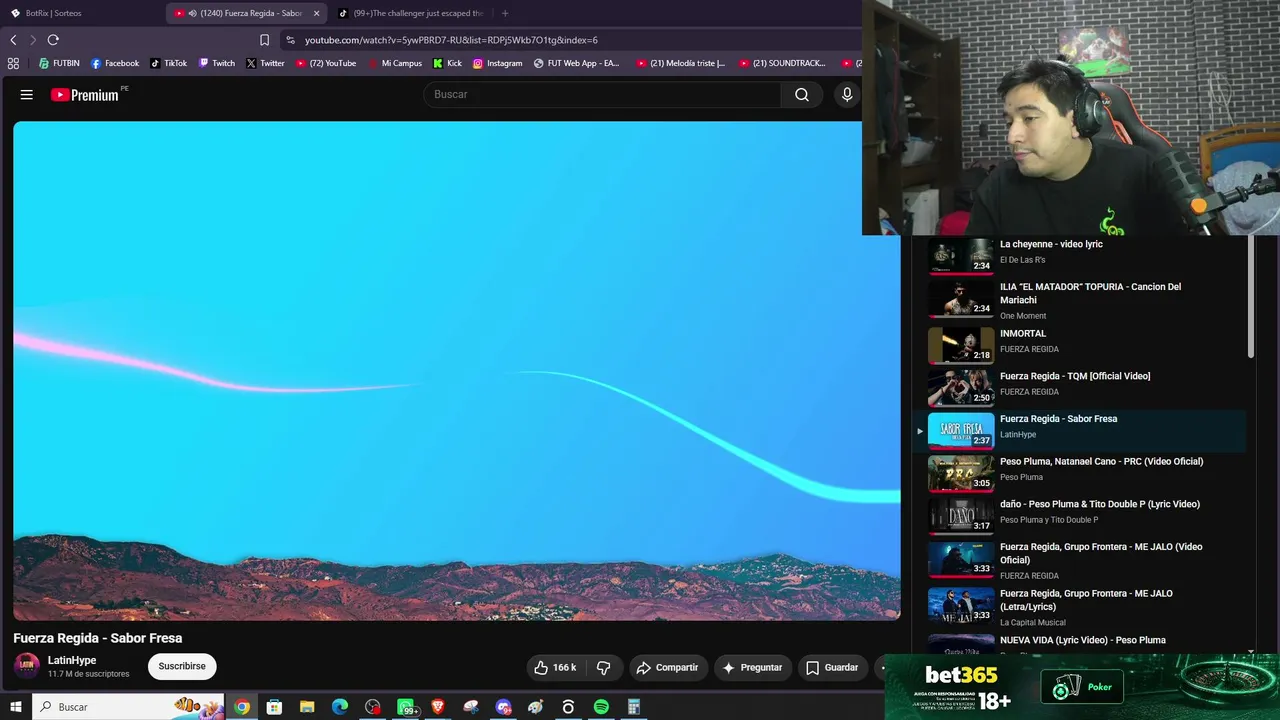Image resolution: width=1280 pixels, height=720 pixels.
Task: Open a new browser tab
Action: click(505, 13)
